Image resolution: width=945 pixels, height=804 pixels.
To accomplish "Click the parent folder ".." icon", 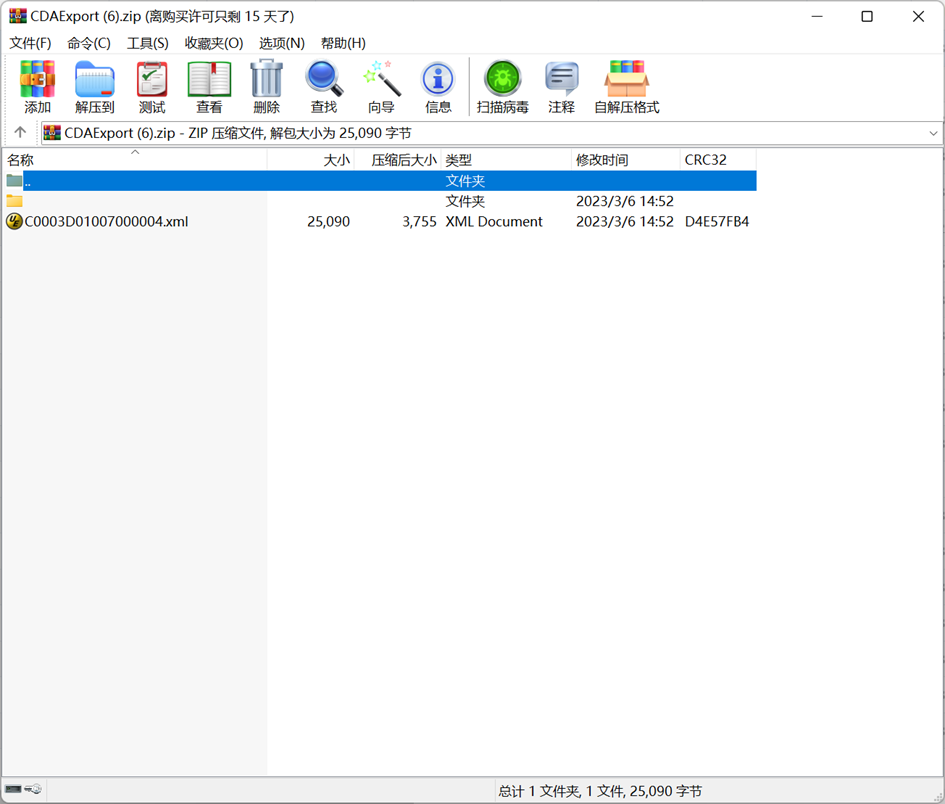I will tap(14, 180).
